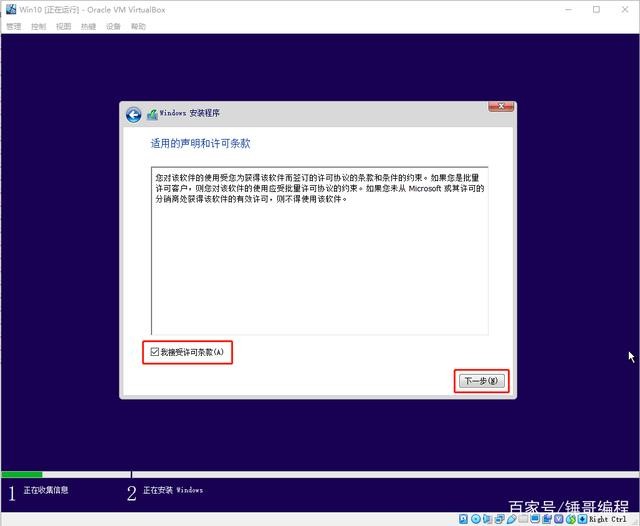This screenshot has width=640, height=526.
Task: Click the recording icon in status bar
Action: pos(547,519)
